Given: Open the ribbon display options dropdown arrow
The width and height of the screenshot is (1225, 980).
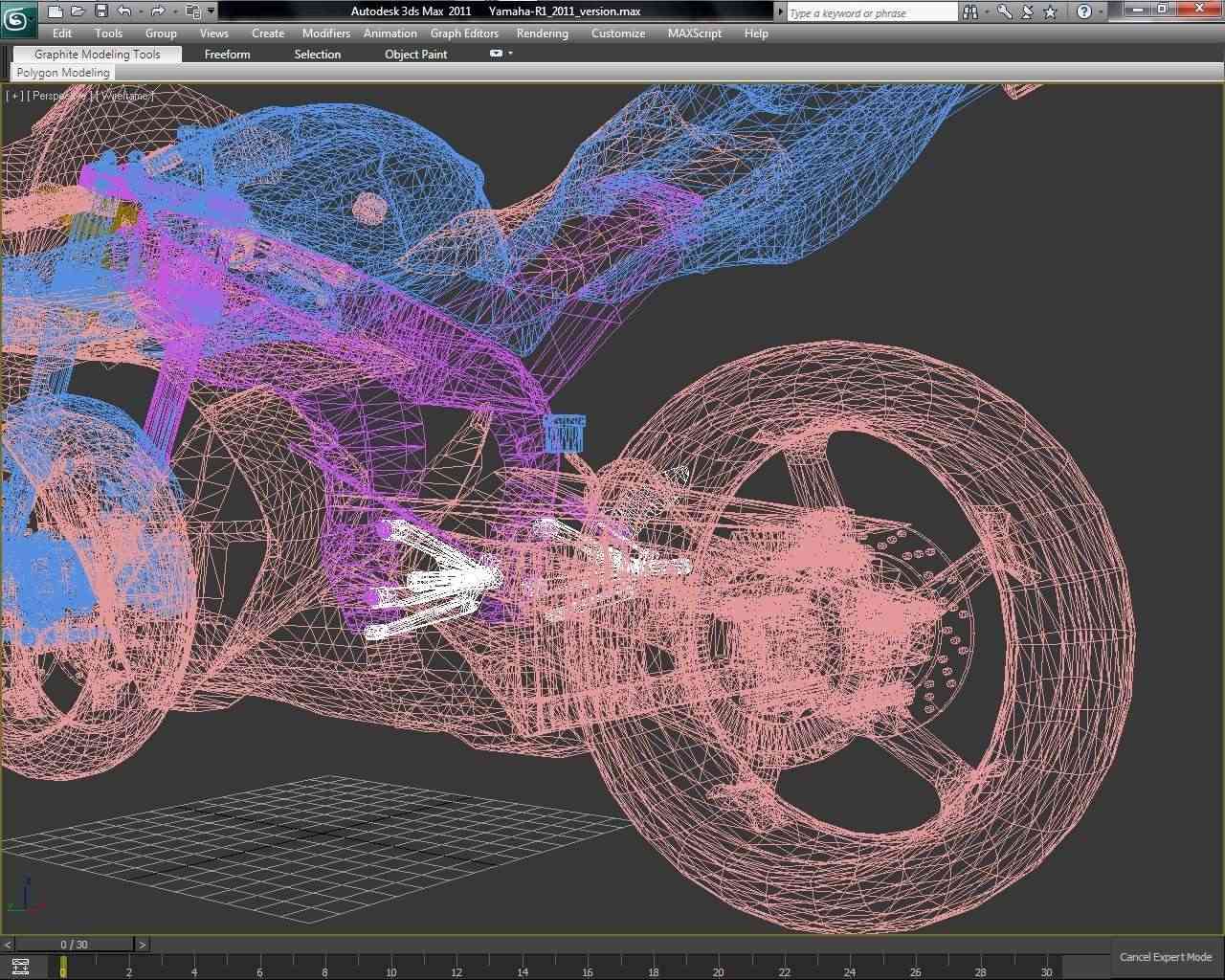Looking at the screenshot, I should [510, 54].
